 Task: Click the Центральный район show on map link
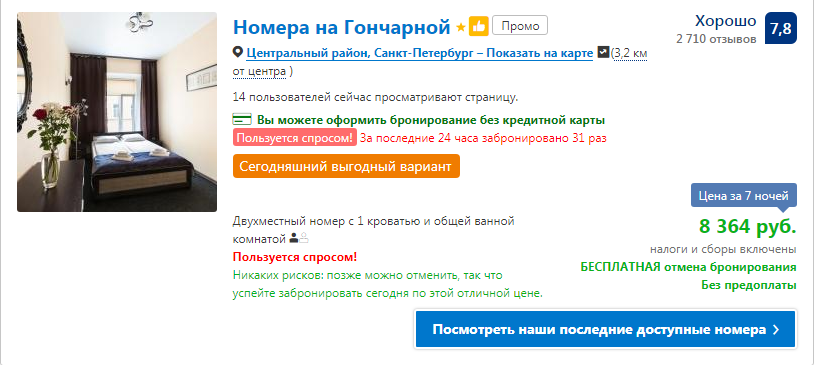(x=419, y=53)
